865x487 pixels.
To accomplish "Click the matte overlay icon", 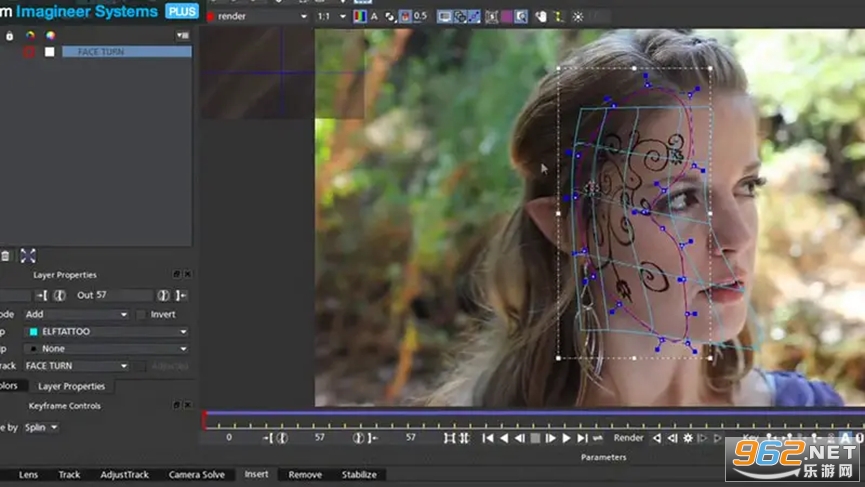I will [390, 17].
